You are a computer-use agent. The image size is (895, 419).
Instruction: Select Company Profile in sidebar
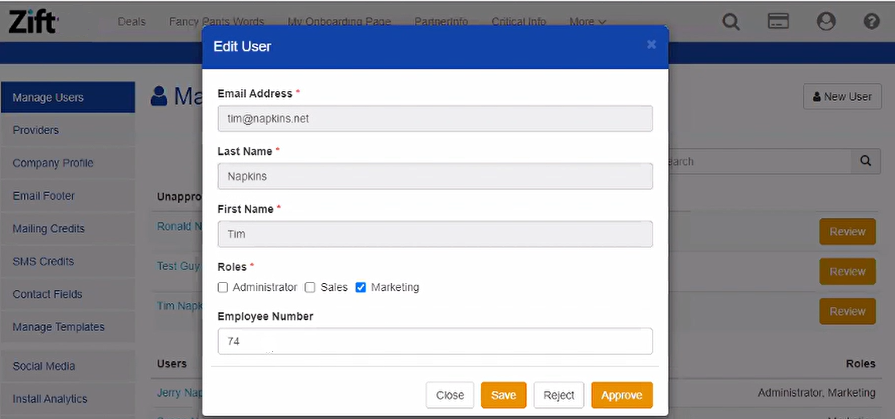click(x=67, y=163)
